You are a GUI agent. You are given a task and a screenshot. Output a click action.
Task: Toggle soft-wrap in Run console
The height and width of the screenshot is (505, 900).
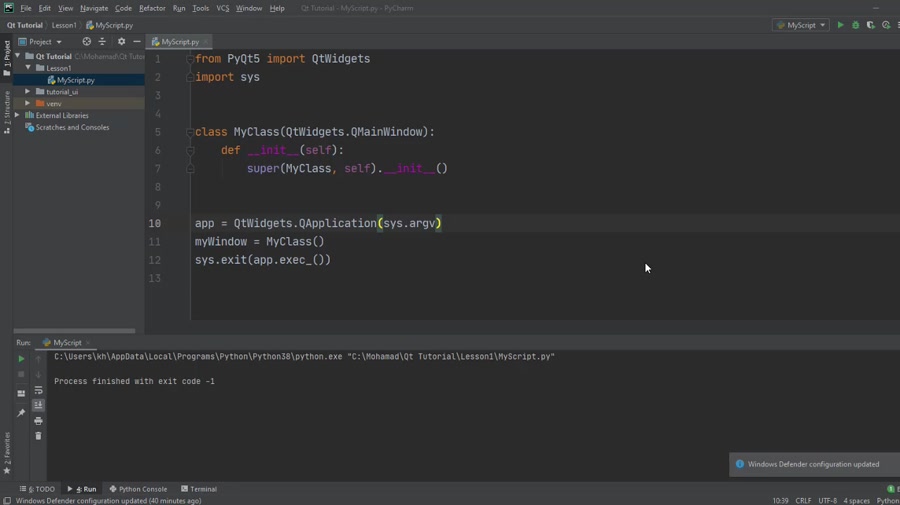[x=38, y=390]
